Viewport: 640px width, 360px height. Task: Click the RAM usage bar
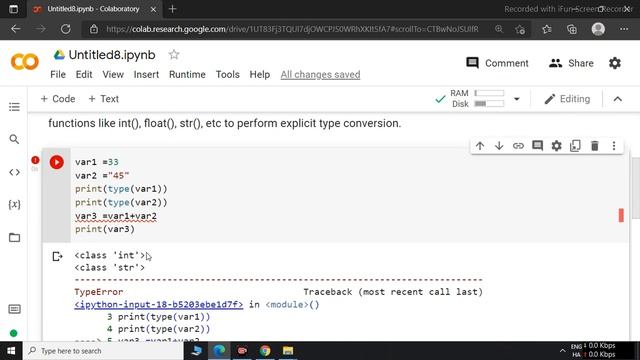[x=489, y=93]
